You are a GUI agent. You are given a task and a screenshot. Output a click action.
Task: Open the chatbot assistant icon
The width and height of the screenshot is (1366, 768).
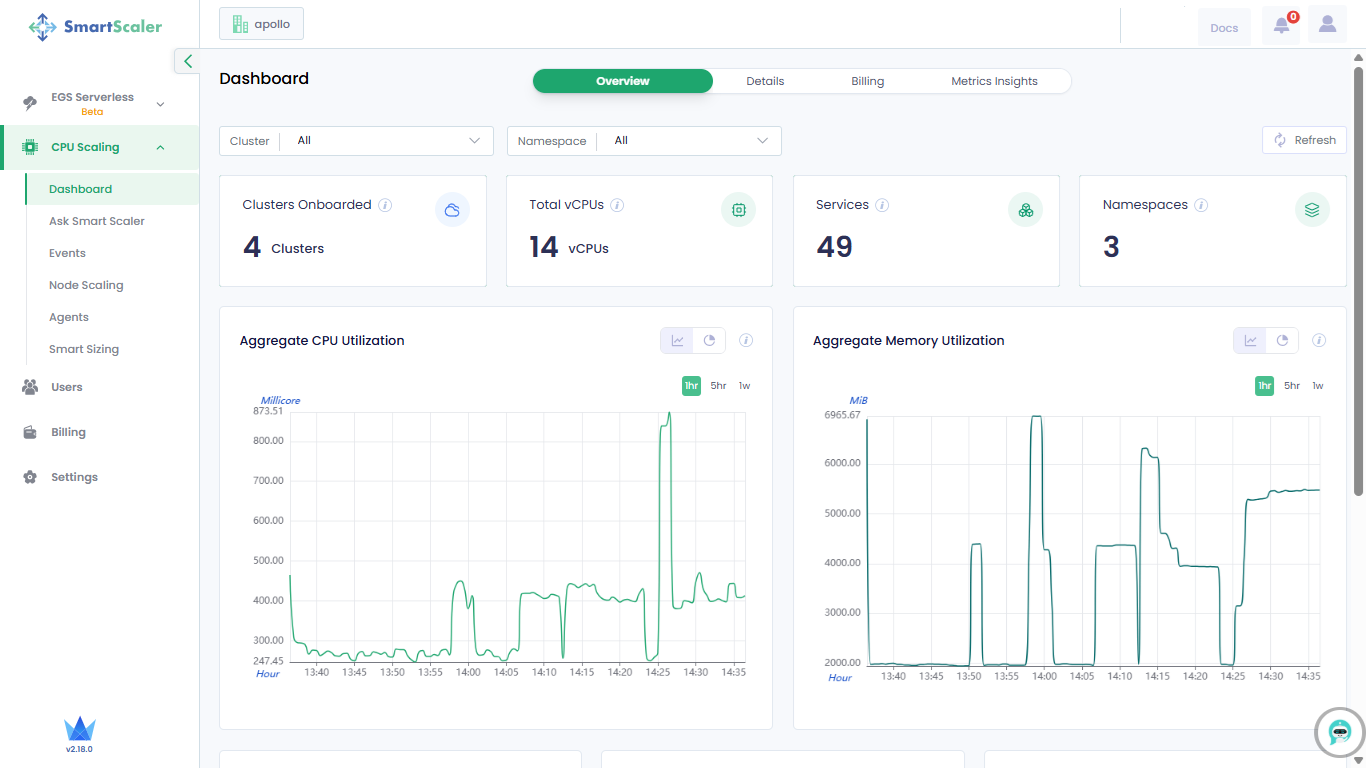pos(1340,732)
